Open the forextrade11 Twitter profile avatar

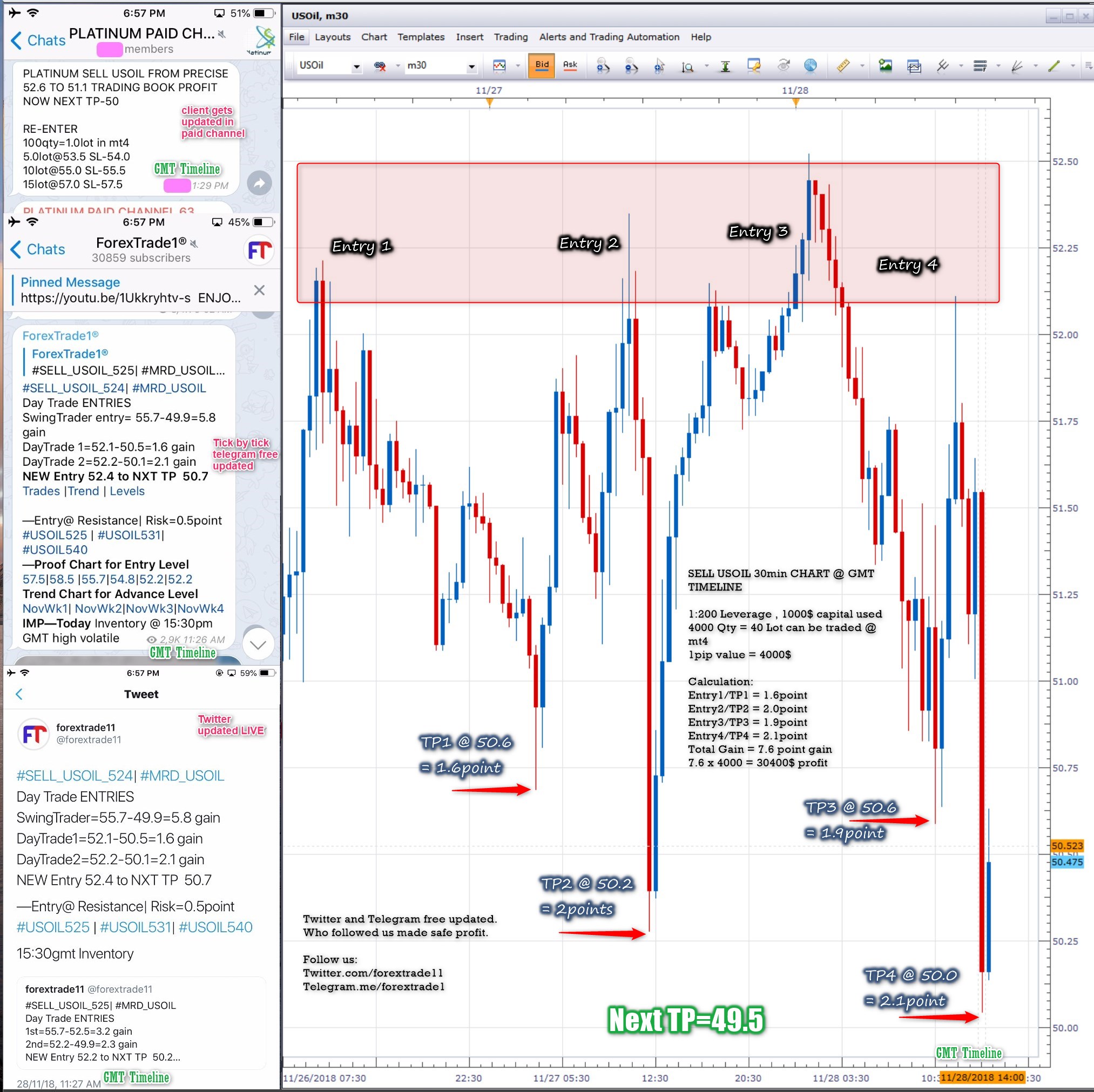coord(34,734)
